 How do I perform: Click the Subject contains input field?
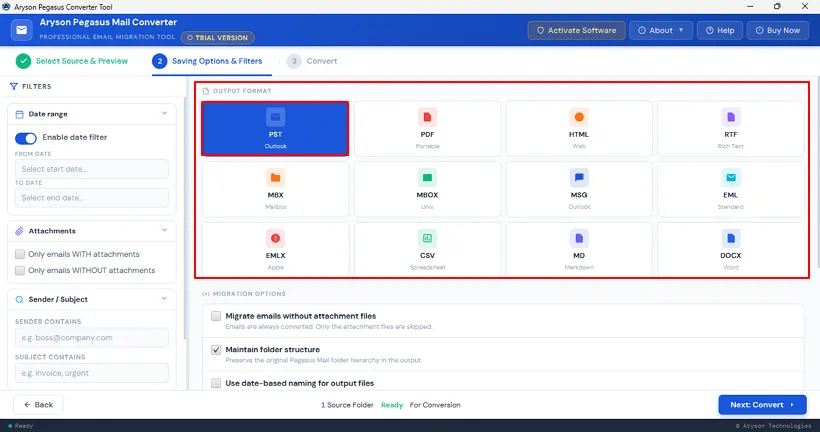pos(92,373)
